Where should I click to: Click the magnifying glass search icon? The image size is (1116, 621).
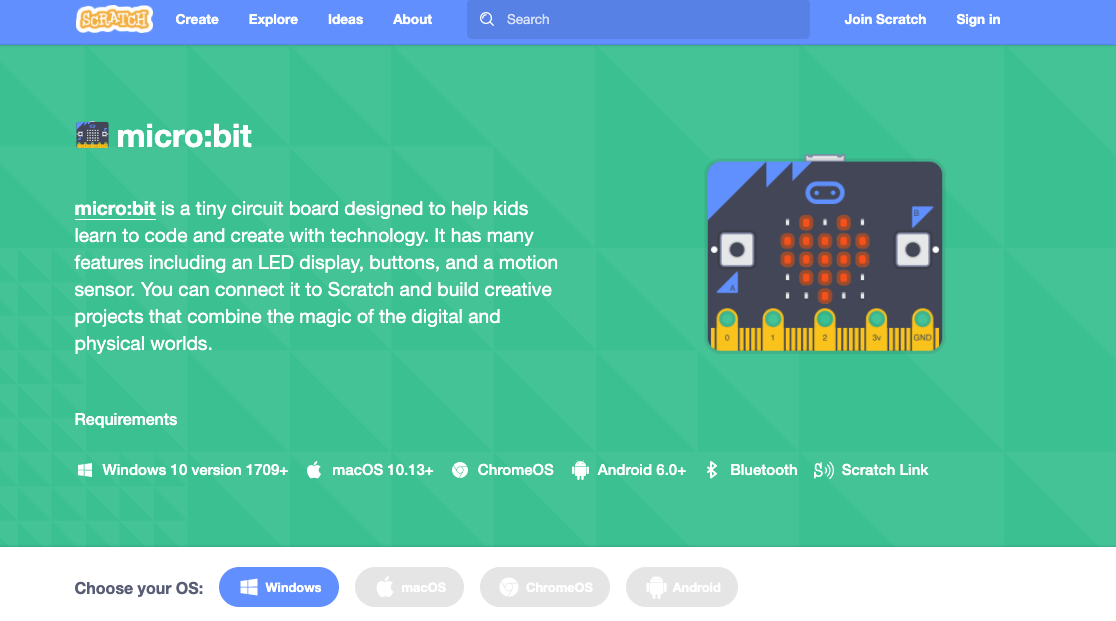[487, 19]
